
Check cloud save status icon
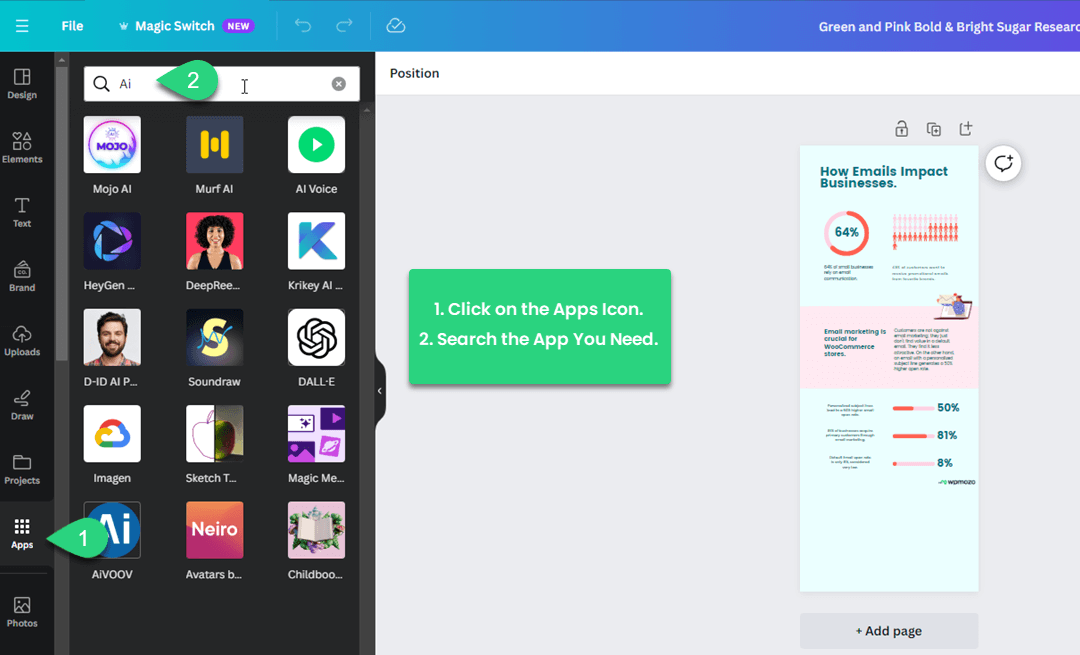pos(395,26)
